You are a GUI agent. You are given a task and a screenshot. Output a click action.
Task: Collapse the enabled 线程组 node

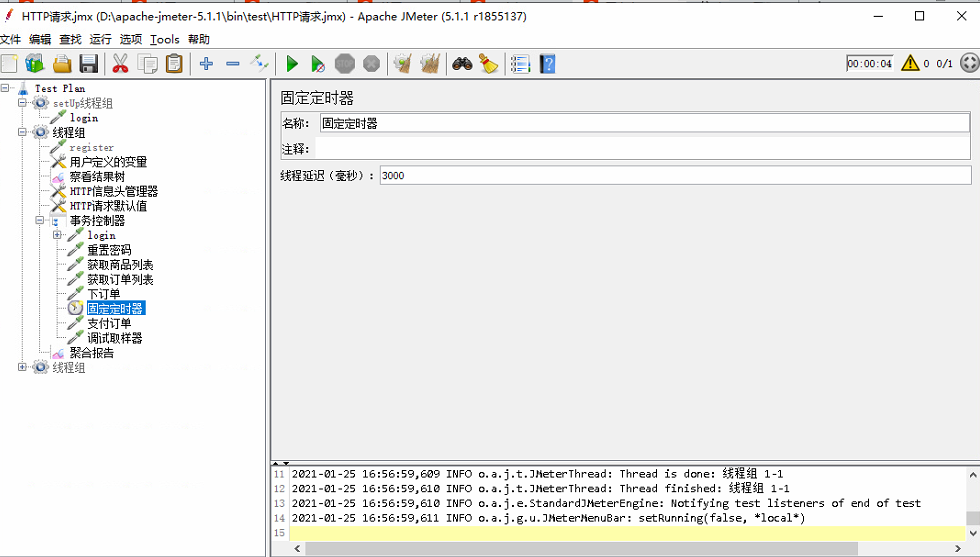pyautogui.click(x=22, y=132)
